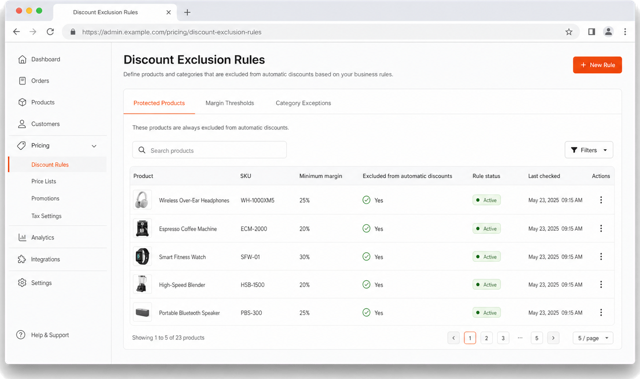Screen dimensions: 640x379
Task: Open actions menu for High-Speed Blender
Action: coord(601,284)
